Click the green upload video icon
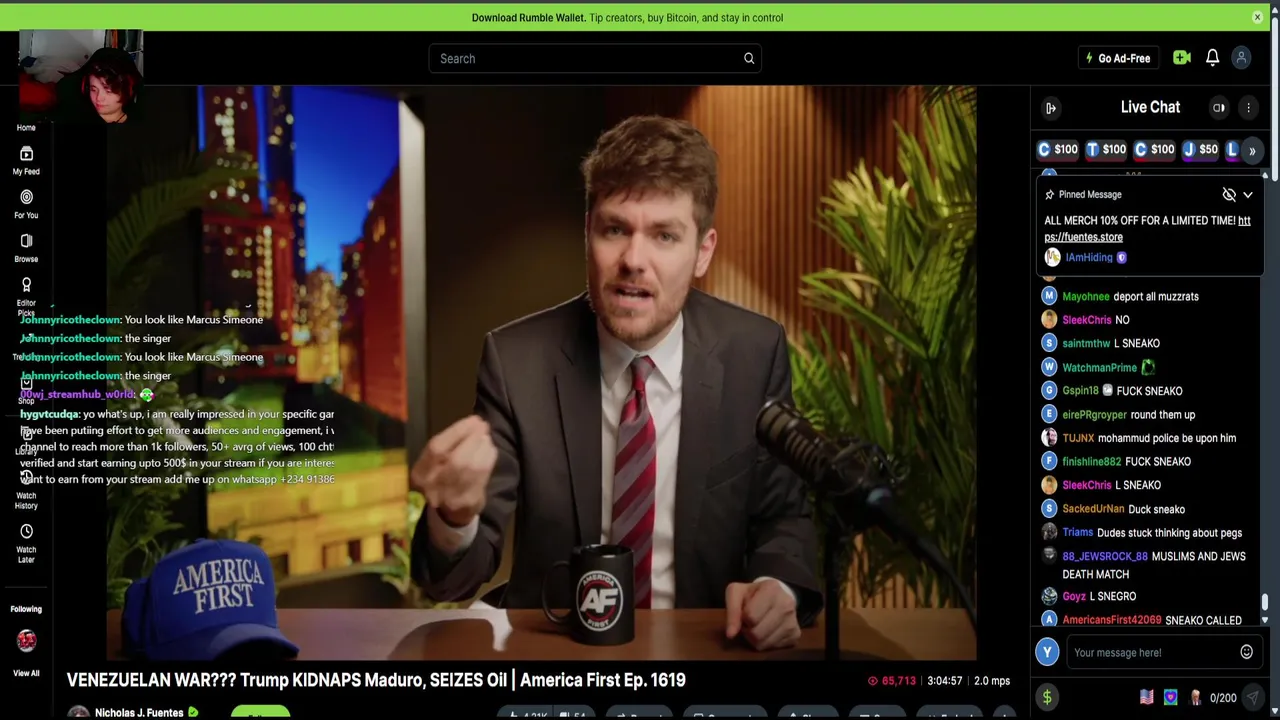1280x720 pixels. point(1182,58)
